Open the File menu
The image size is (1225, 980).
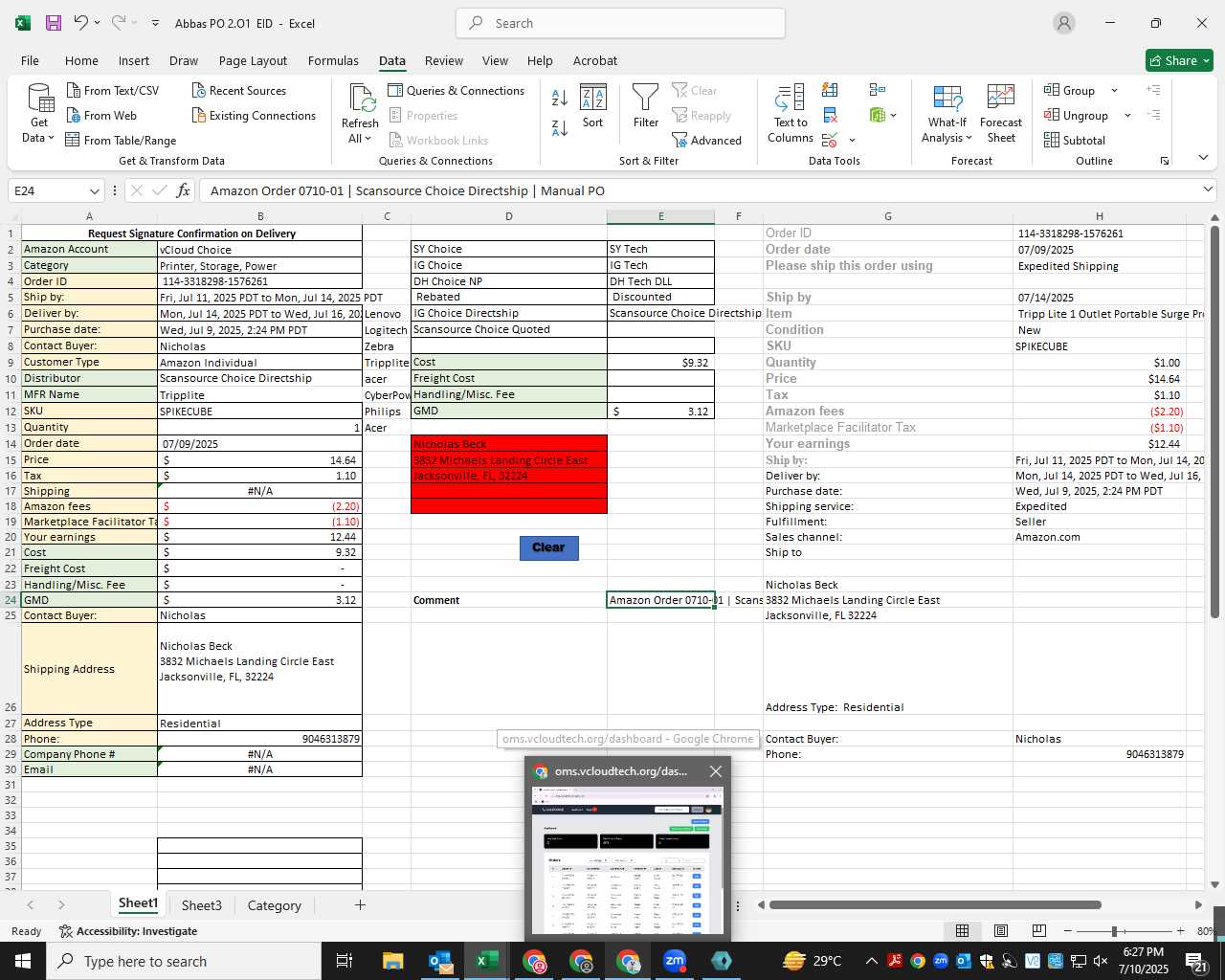[x=30, y=60]
